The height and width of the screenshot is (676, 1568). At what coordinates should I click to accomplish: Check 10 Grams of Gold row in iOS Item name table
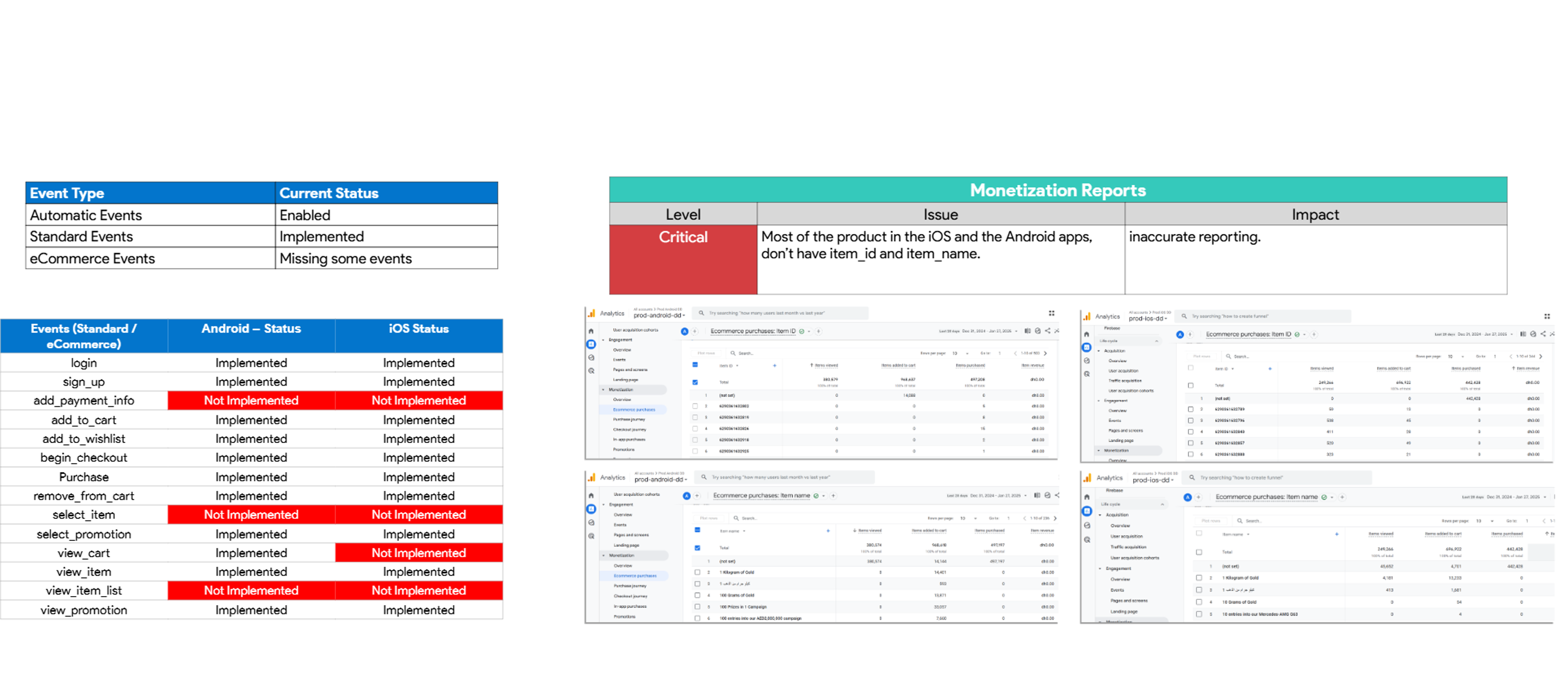coord(1199,602)
